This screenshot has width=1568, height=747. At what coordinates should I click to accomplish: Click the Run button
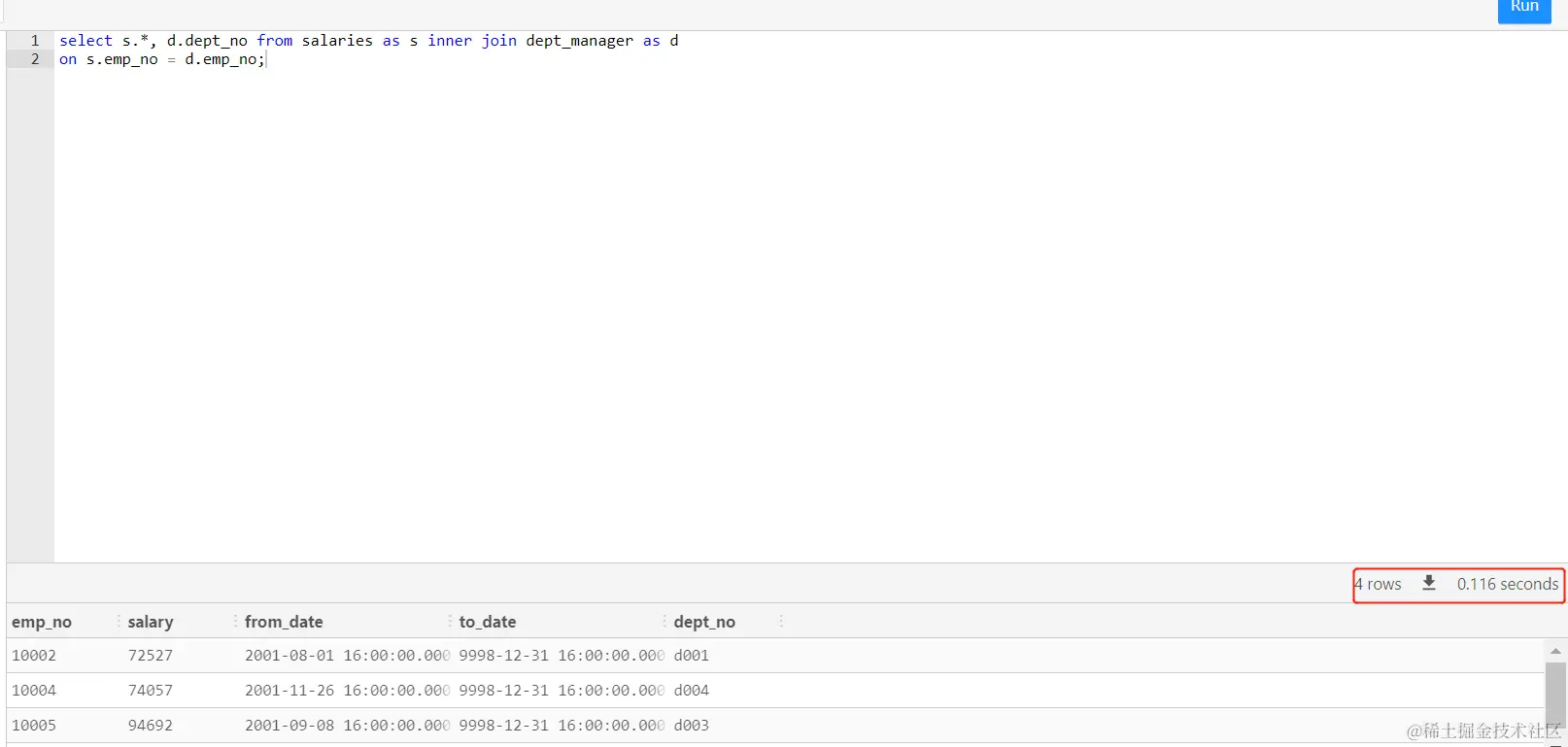pyautogui.click(x=1523, y=9)
